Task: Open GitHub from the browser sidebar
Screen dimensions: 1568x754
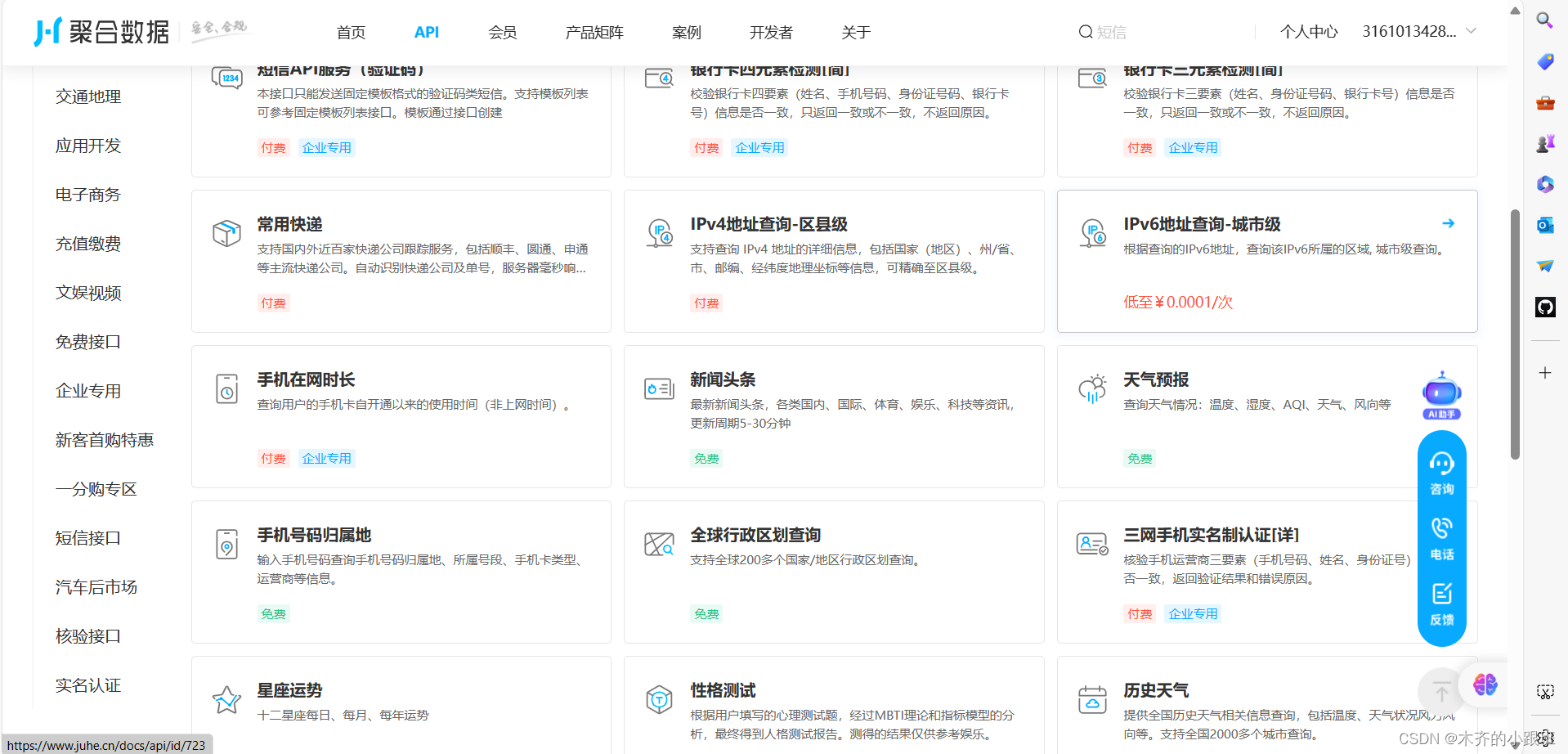Action: coord(1544,307)
